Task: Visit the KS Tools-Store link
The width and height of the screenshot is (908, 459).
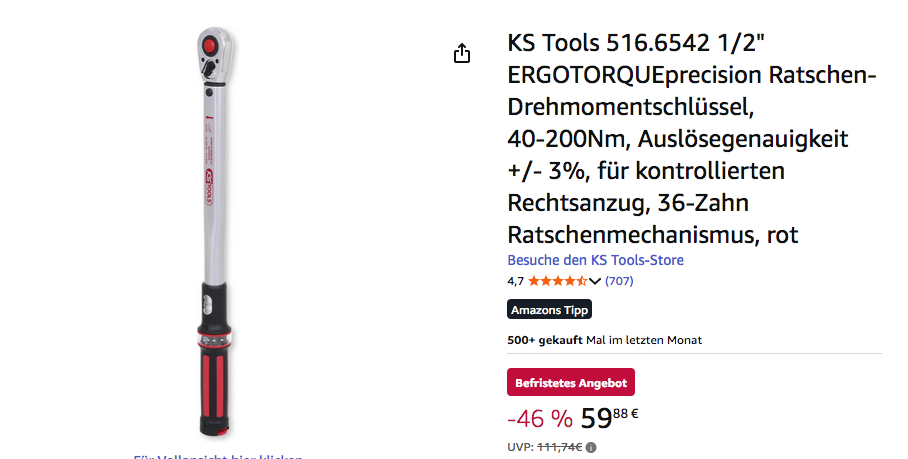Action: [x=595, y=260]
